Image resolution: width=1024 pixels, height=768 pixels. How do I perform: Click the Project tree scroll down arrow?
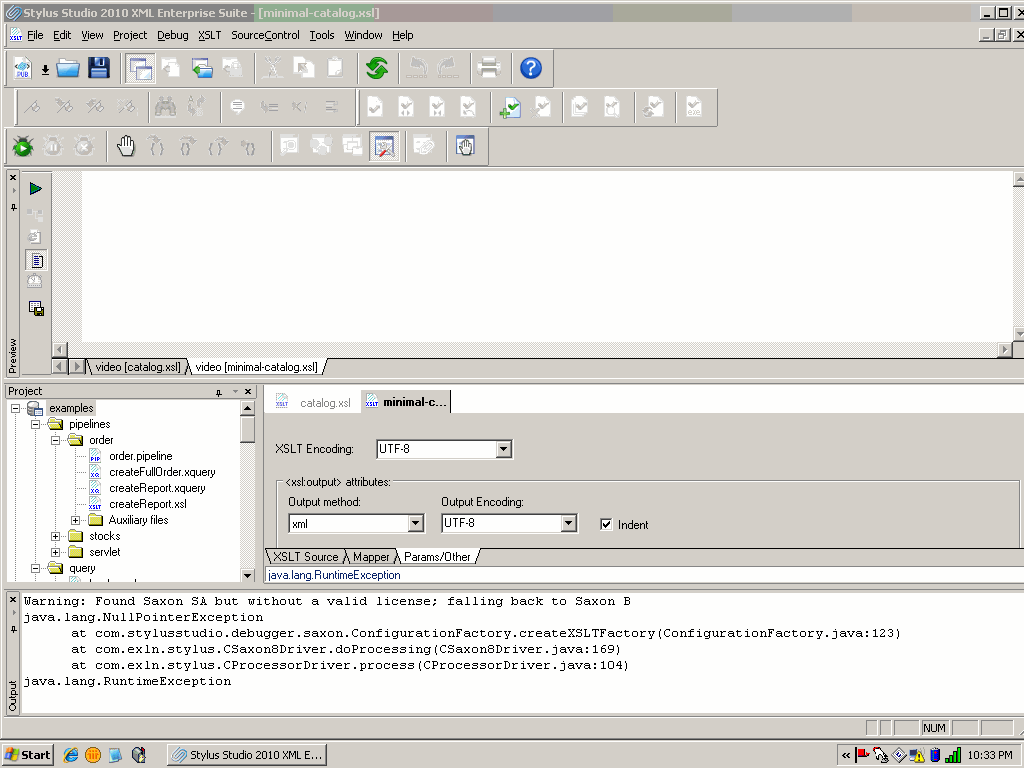(248, 575)
